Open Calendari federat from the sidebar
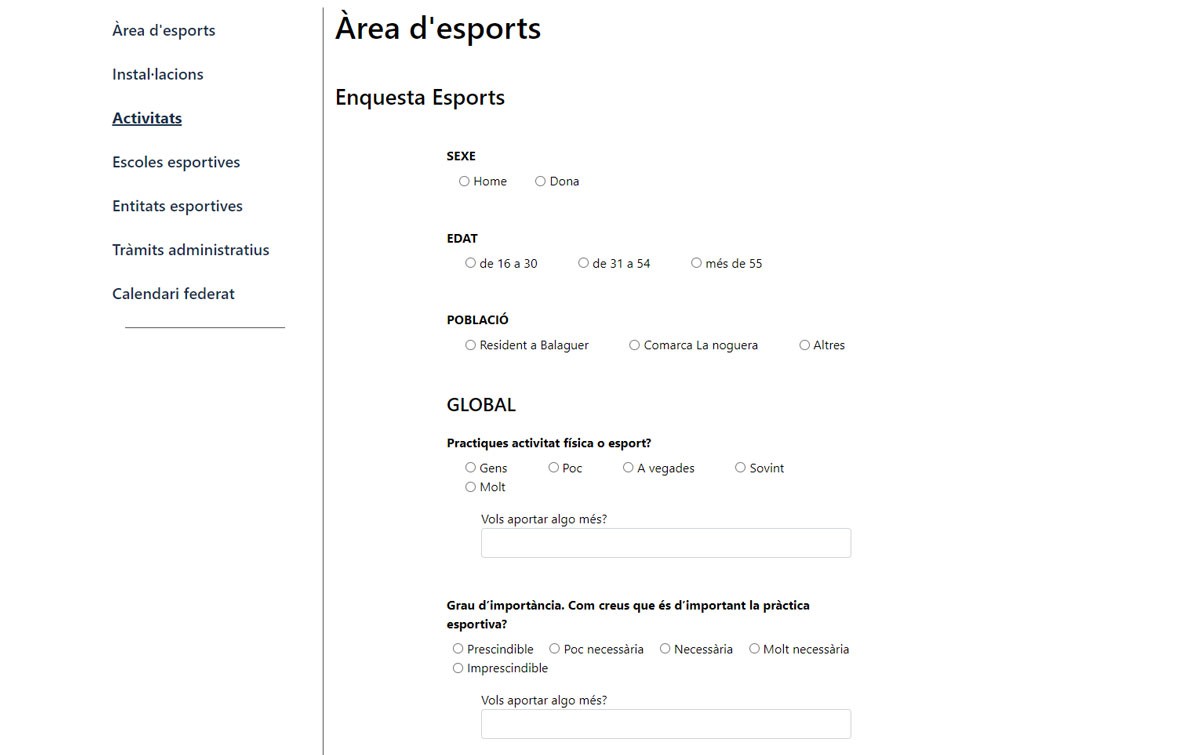The width and height of the screenshot is (1200, 755). (x=173, y=294)
